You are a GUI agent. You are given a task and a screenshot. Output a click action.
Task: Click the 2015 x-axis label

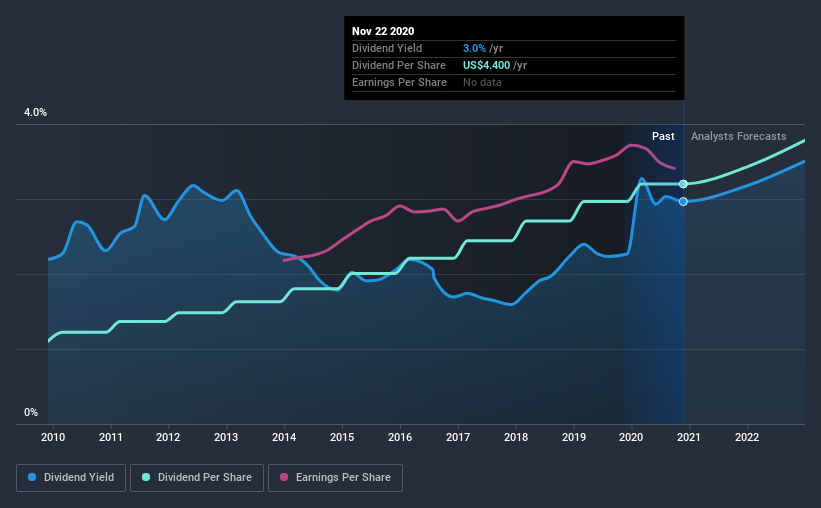click(342, 437)
